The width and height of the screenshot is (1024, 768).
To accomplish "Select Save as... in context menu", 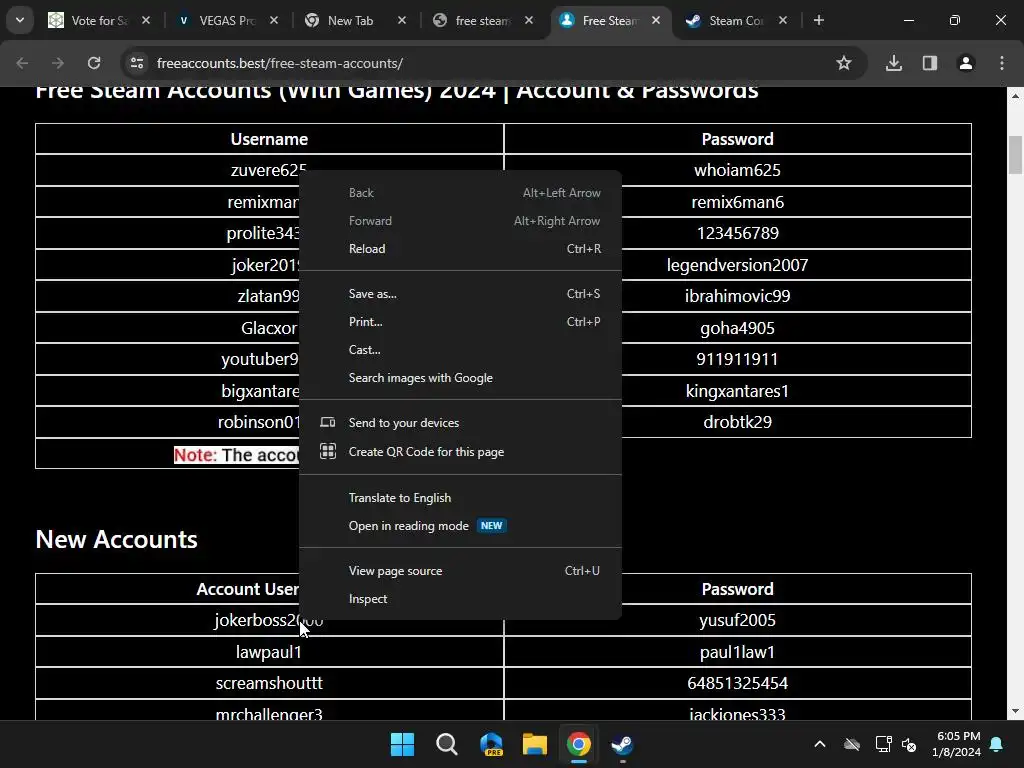I will [460, 294].
